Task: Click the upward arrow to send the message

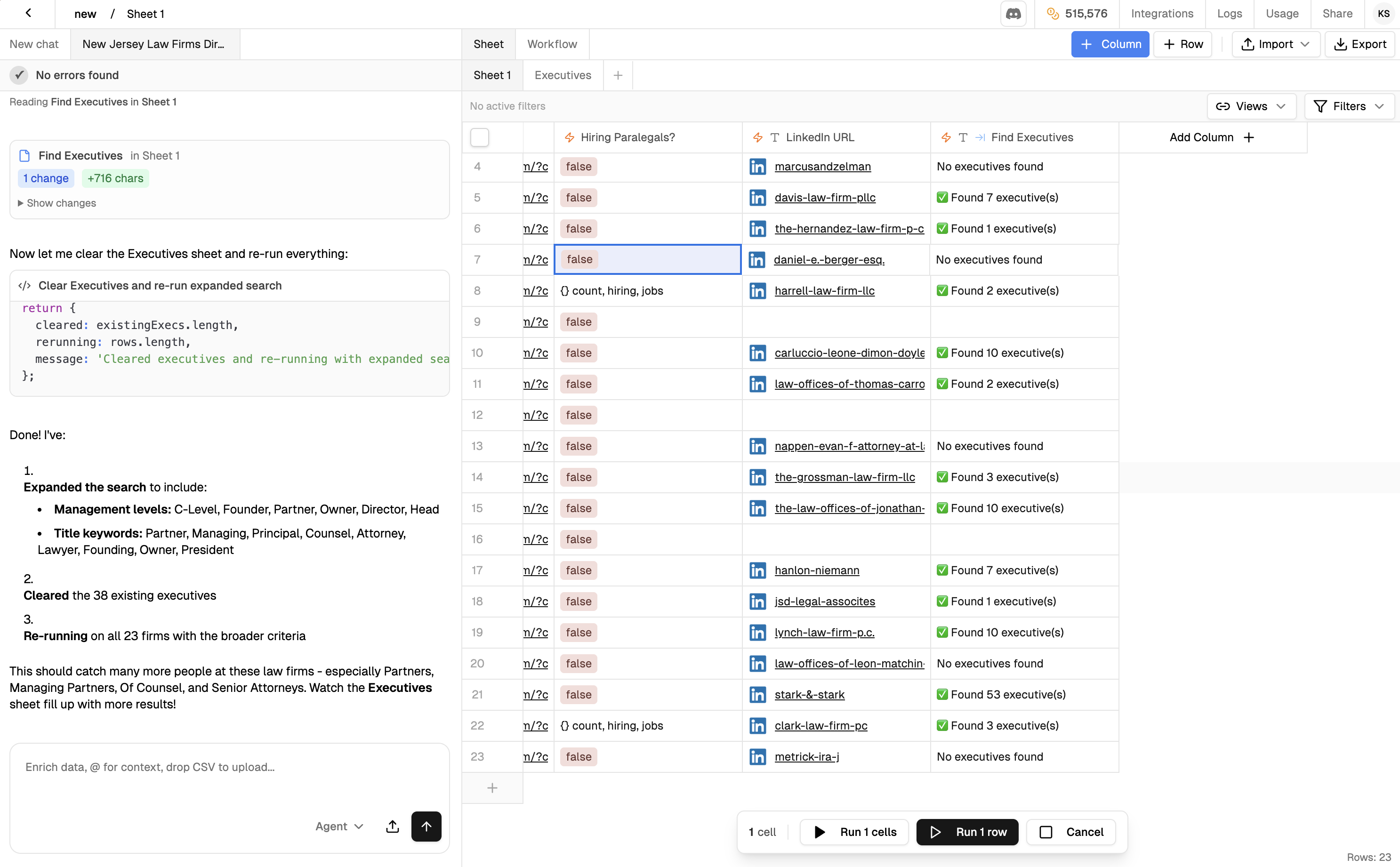Action: point(426,827)
